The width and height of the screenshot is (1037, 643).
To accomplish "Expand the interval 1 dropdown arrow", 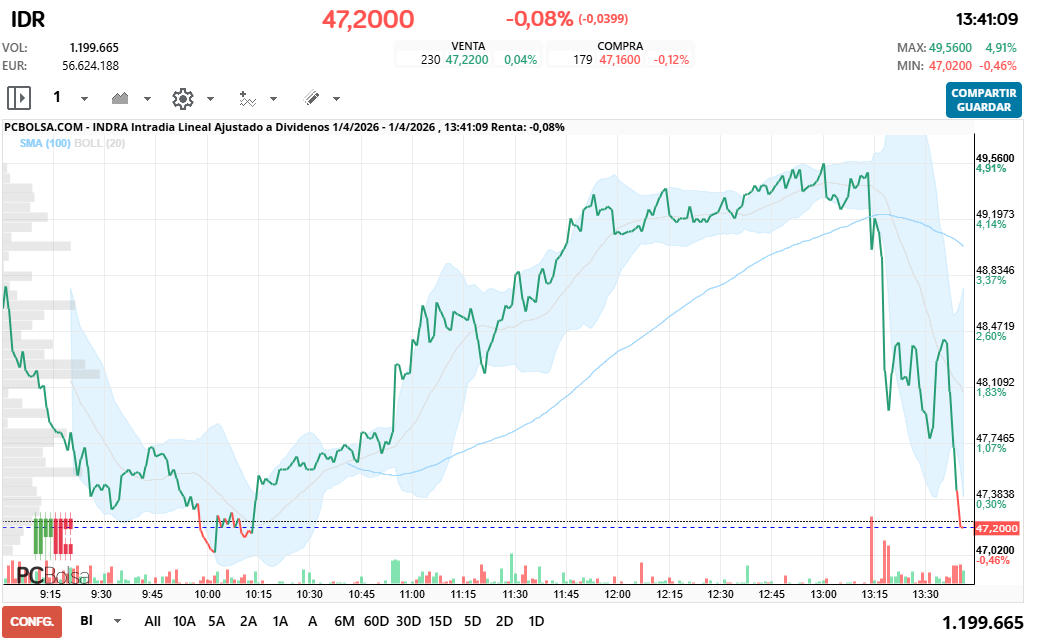I will pos(85,99).
